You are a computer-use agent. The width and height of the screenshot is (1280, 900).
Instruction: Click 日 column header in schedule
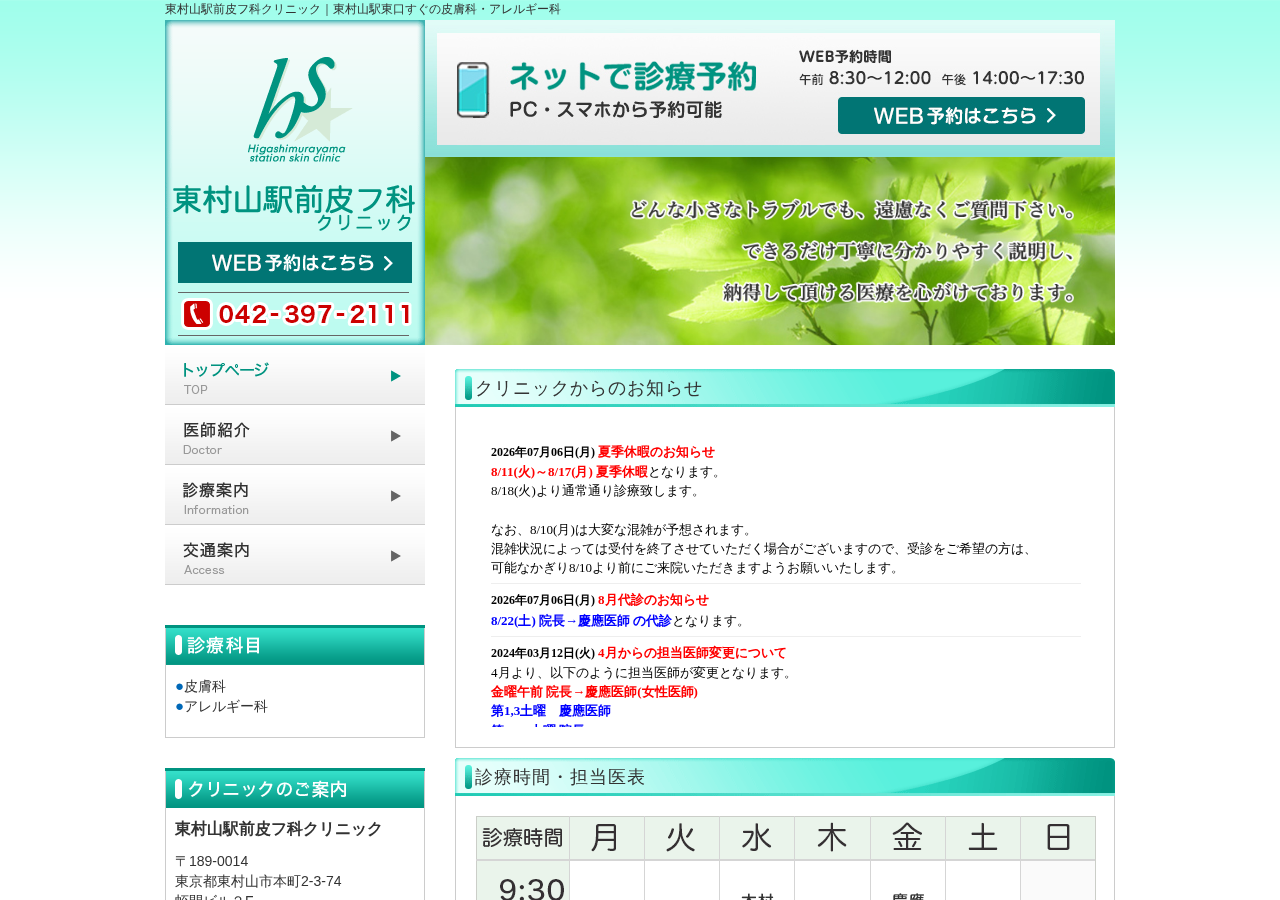pos(1058,838)
